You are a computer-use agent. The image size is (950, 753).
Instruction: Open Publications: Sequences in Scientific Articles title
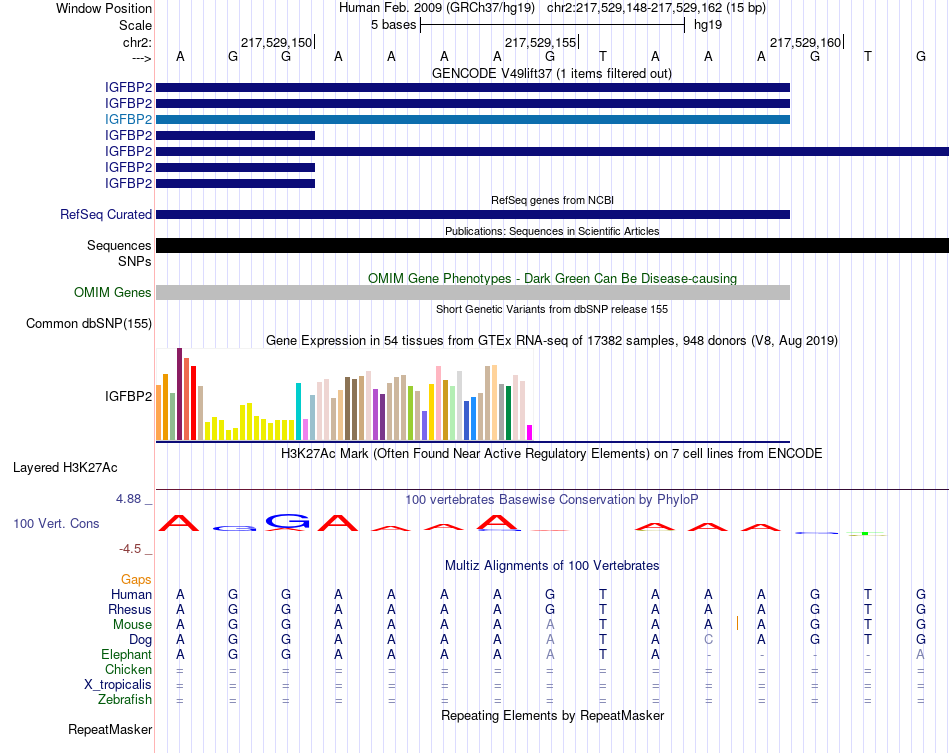click(552, 231)
